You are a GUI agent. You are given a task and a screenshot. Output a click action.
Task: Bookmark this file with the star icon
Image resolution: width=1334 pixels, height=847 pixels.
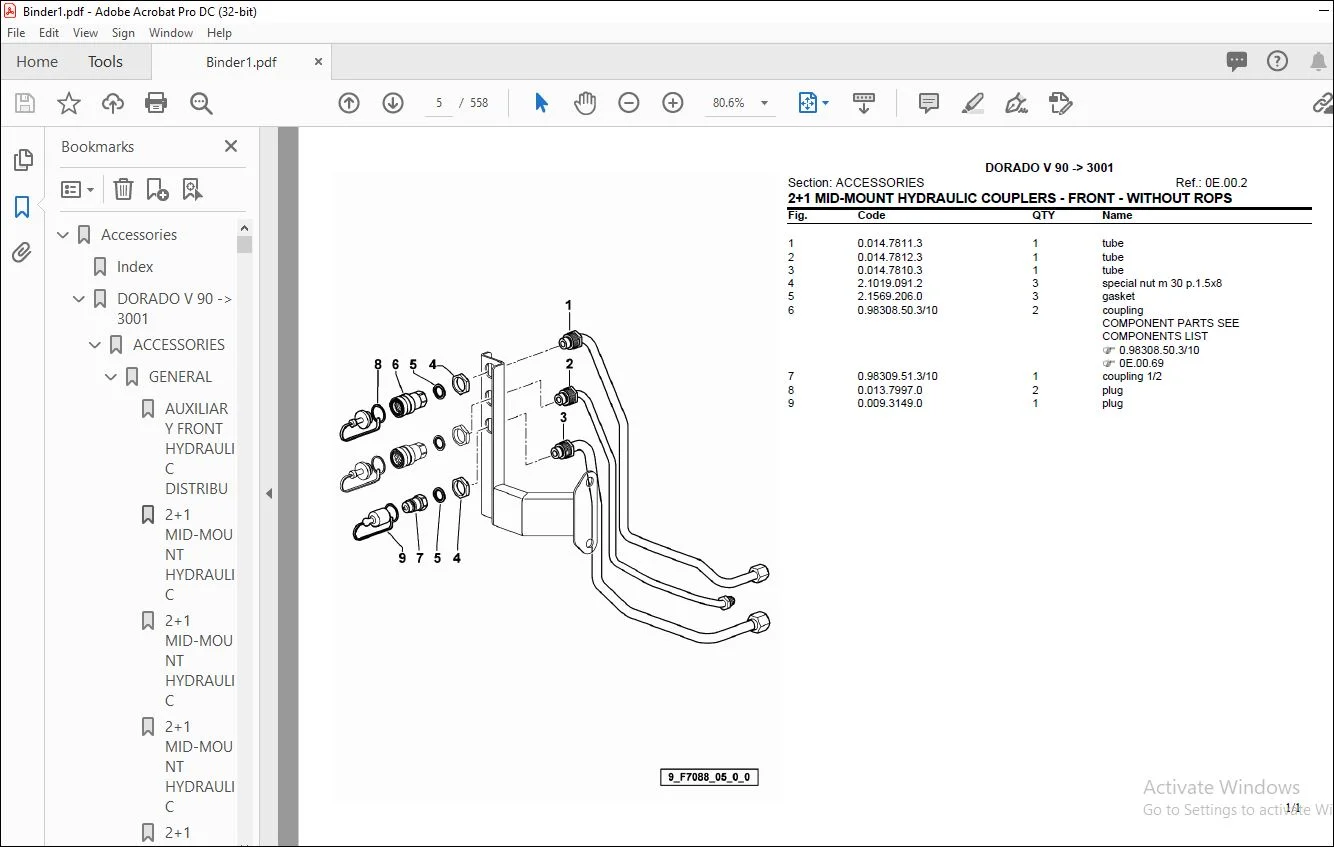pos(69,103)
